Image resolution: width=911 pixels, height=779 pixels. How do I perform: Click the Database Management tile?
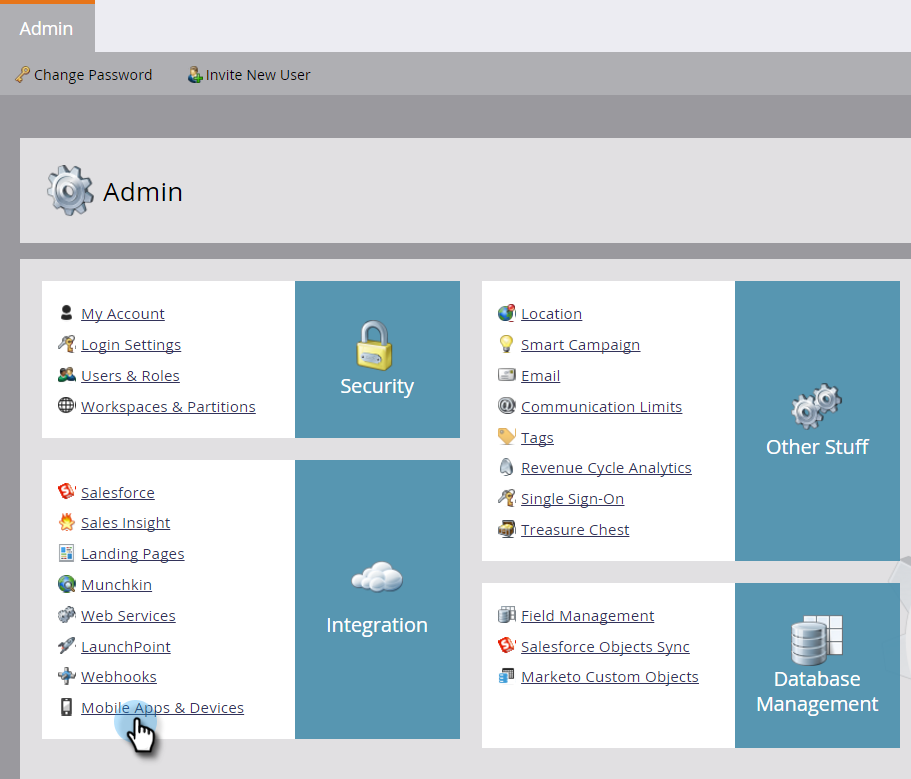click(817, 665)
